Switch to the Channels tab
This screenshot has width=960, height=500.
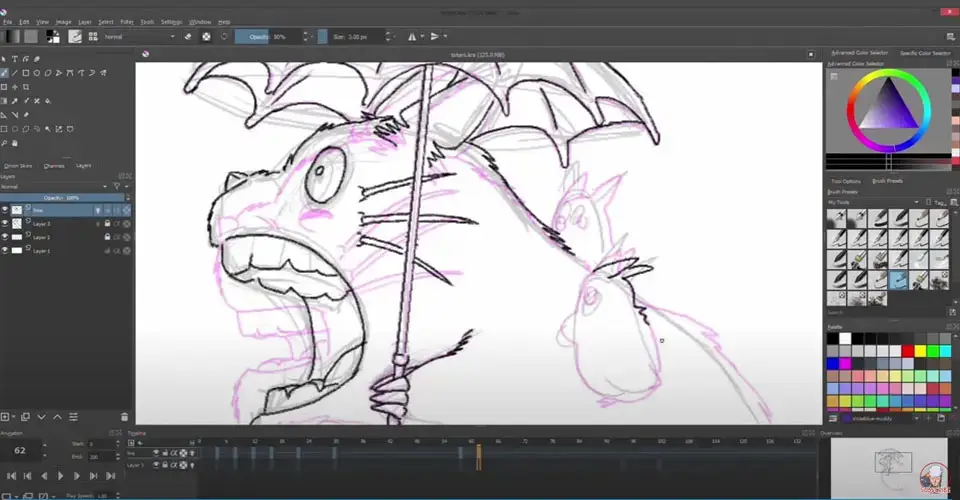(x=54, y=166)
